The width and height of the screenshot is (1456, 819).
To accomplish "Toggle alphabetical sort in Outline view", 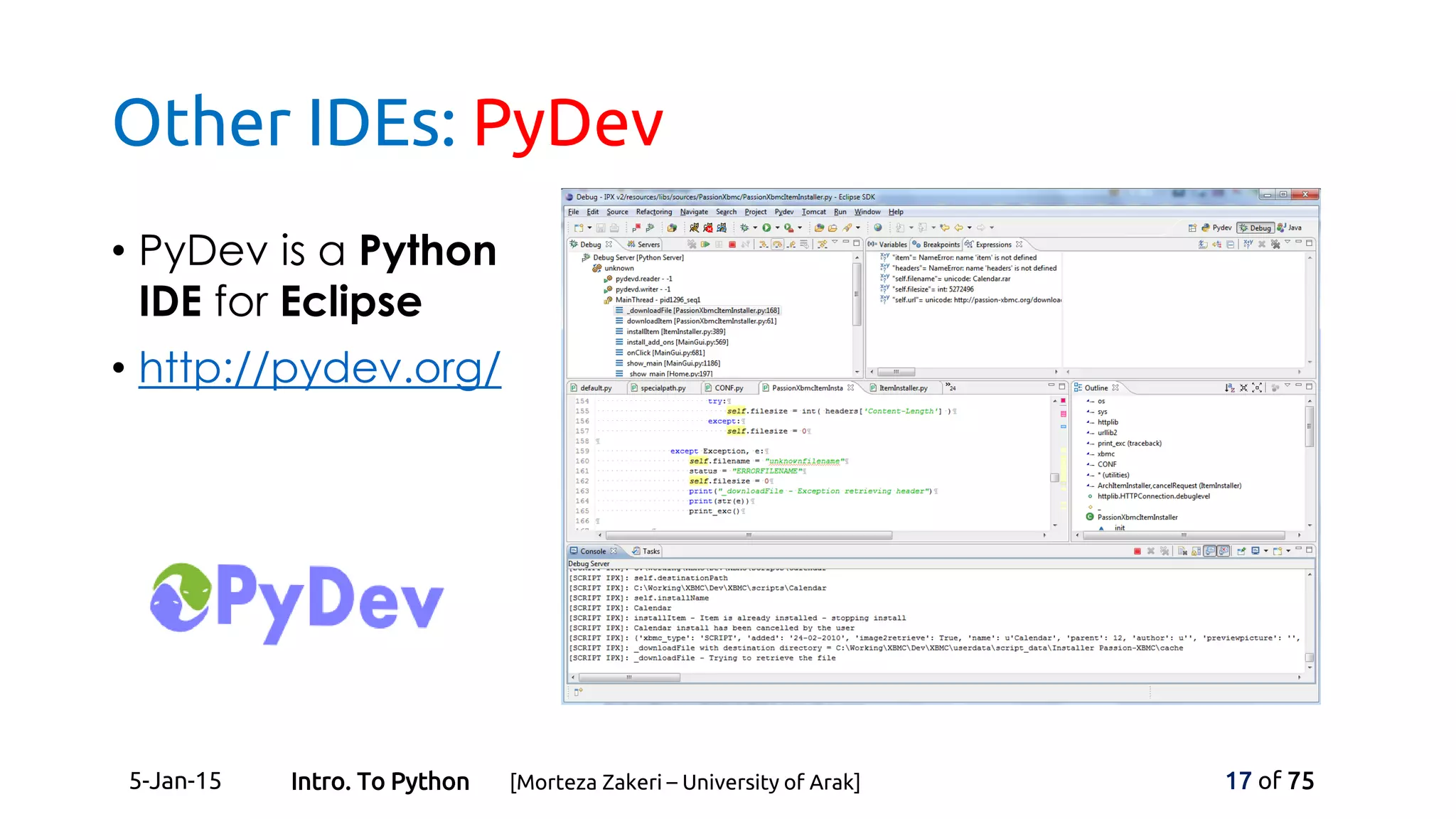I will tap(1230, 387).
